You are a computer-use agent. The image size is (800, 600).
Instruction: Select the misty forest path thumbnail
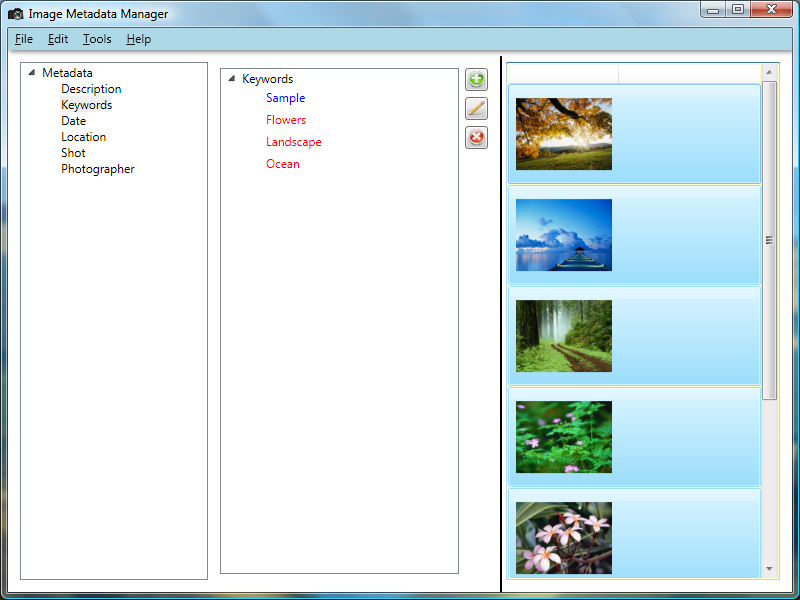(x=564, y=336)
